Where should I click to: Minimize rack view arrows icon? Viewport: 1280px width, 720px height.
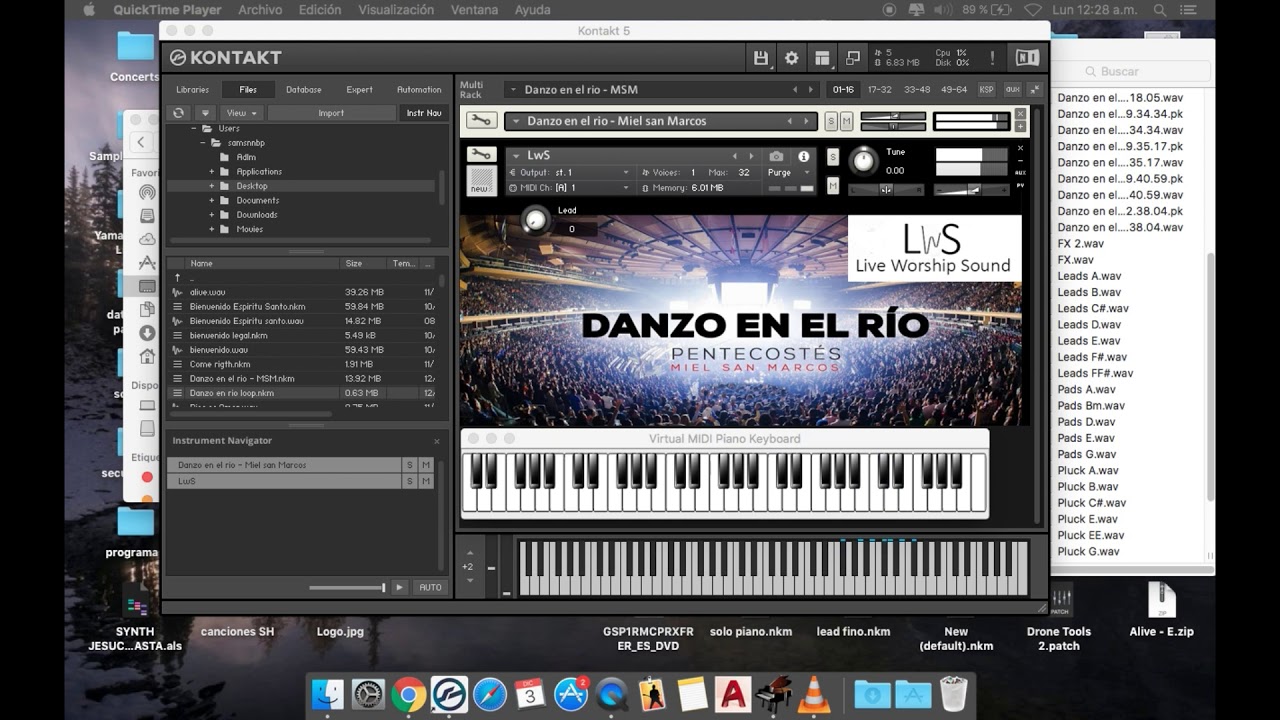(x=1033, y=90)
